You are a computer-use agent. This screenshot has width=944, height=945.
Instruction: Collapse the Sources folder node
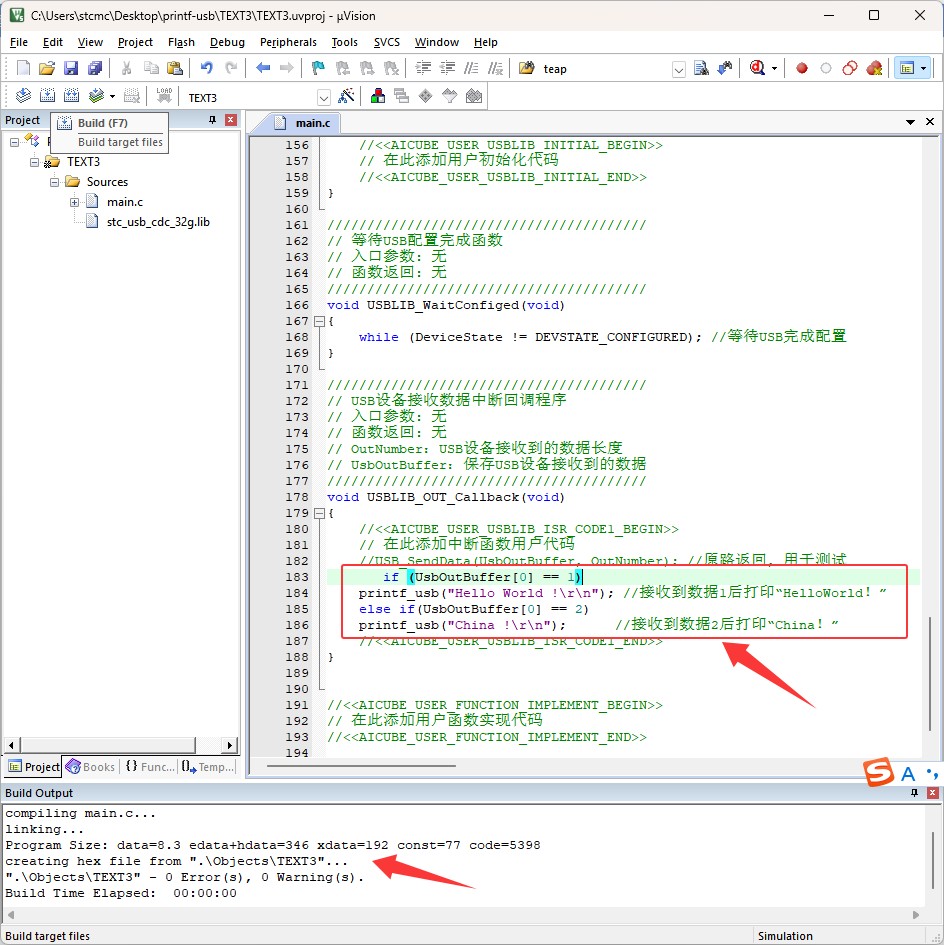coord(54,182)
